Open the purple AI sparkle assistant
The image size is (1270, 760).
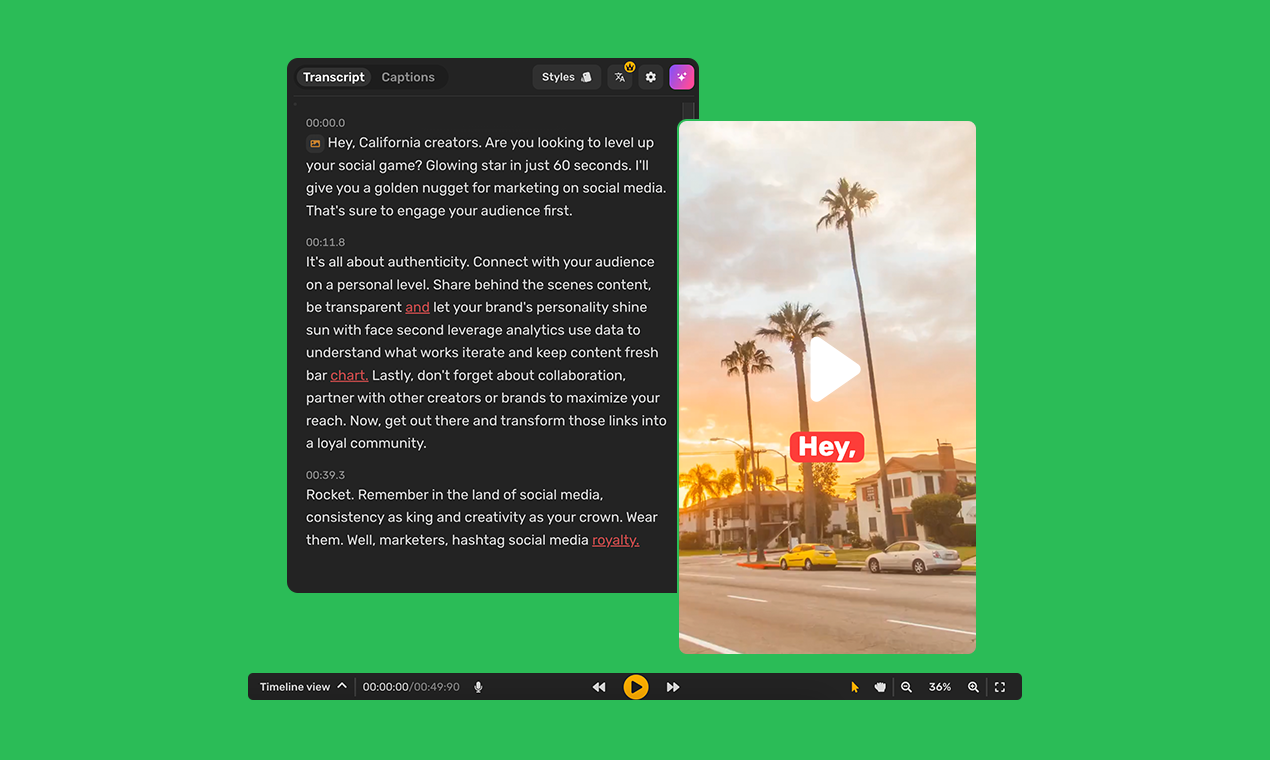tap(681, 76)
